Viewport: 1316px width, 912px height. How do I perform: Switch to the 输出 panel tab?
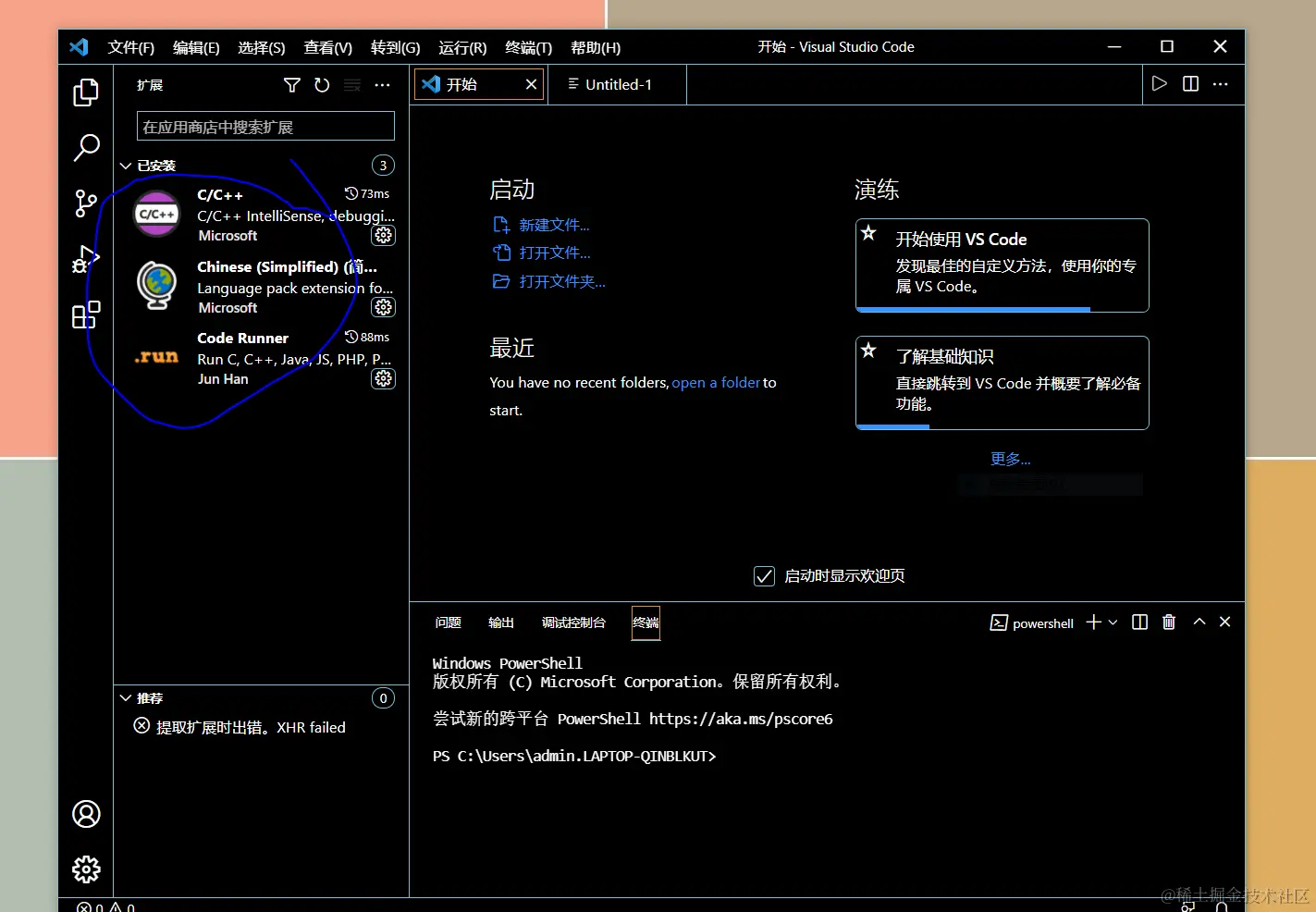(x=501, y=622)
